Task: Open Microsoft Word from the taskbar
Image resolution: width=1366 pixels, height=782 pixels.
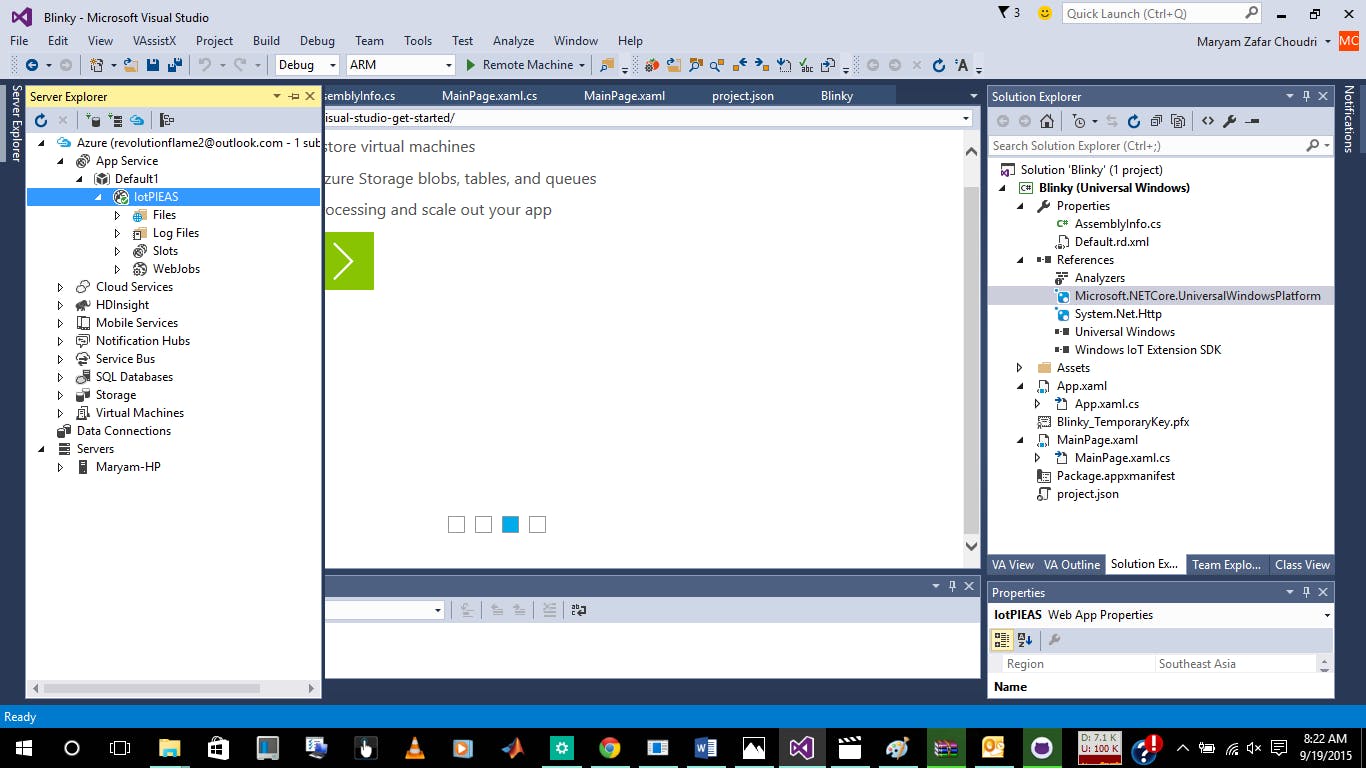Action: (x=705, y=748)
